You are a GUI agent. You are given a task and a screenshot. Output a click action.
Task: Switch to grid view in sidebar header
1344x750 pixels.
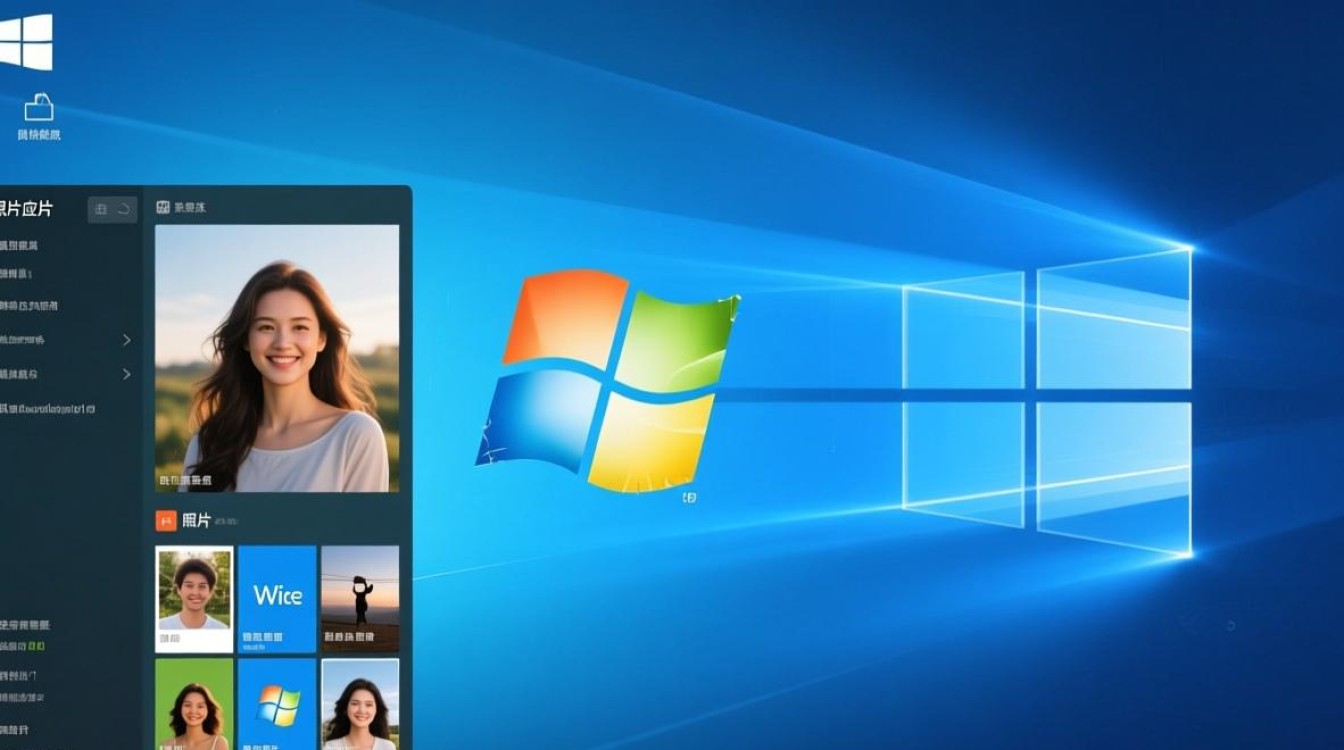point(101,209)
